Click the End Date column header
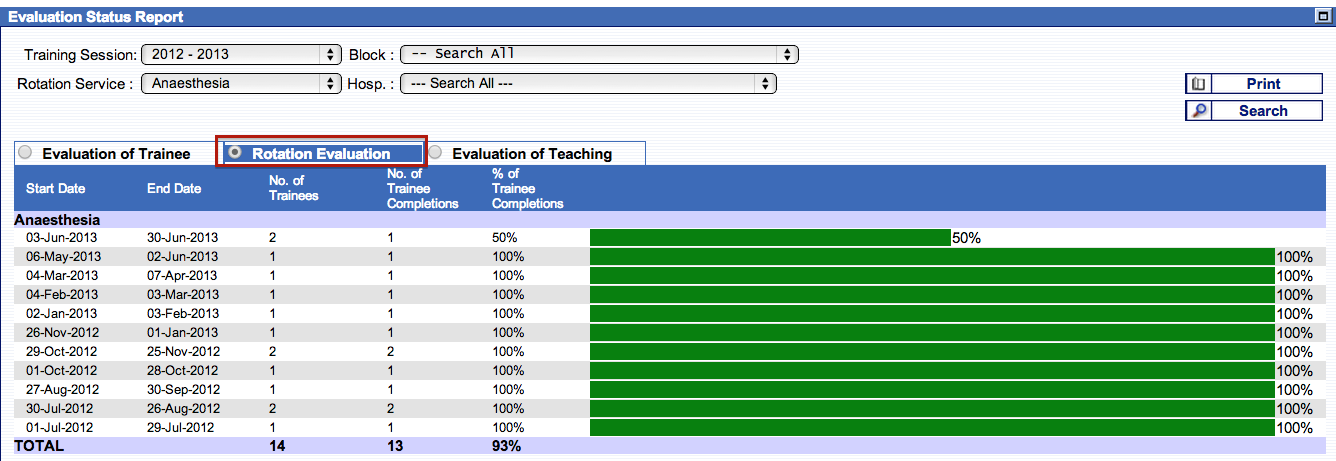 pos(174,188)
